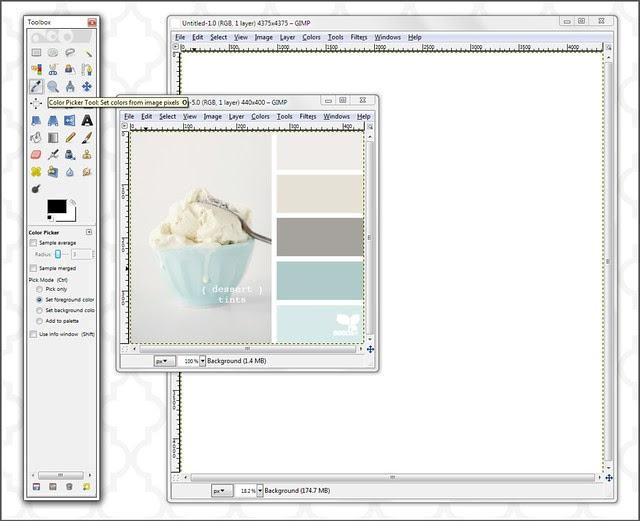Select the Zoom magnifier tool
640x521 pixels.
pyautogui.click(x=53, y=86)
